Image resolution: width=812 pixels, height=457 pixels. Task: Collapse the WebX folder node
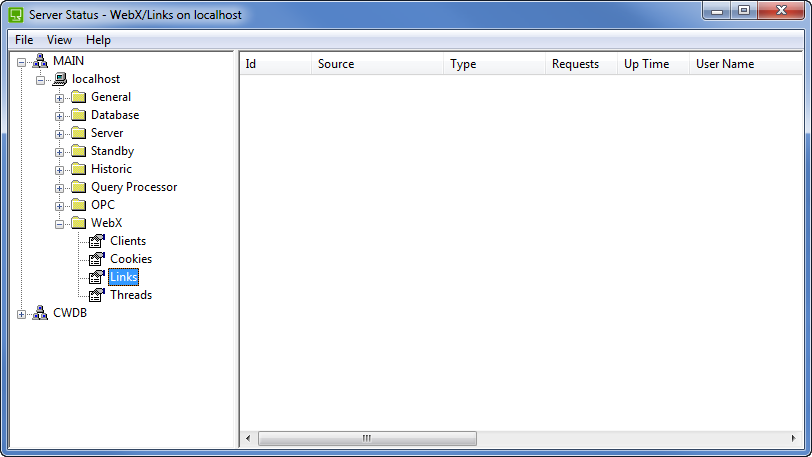coord(60,224)
